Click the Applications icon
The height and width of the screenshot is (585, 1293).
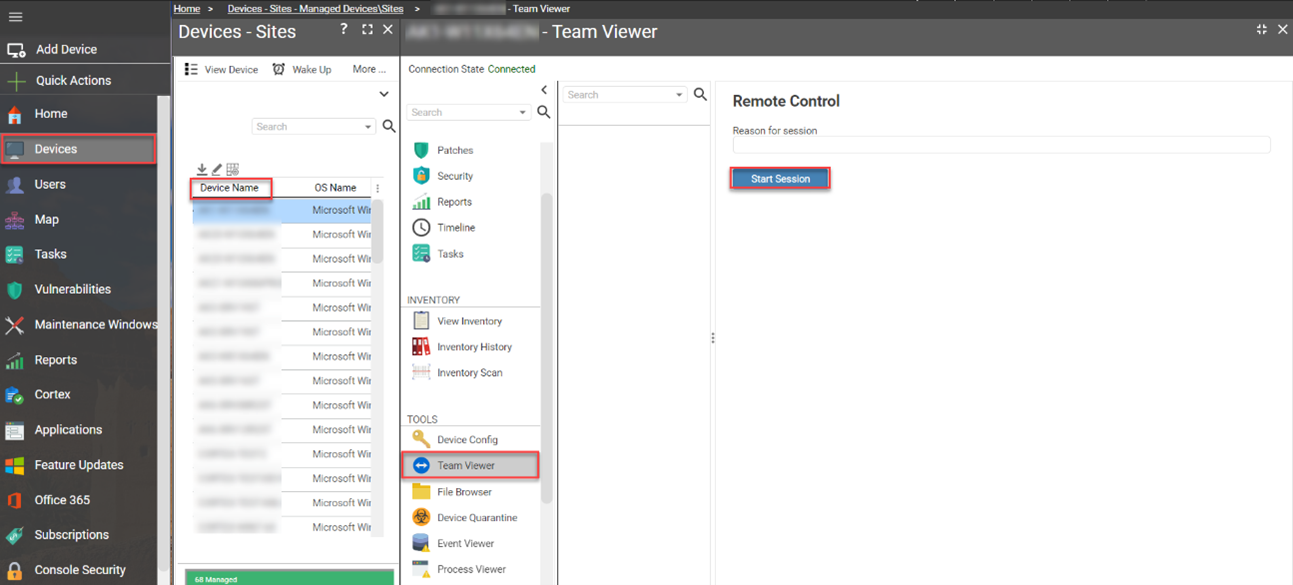click(x=15, y=431)
